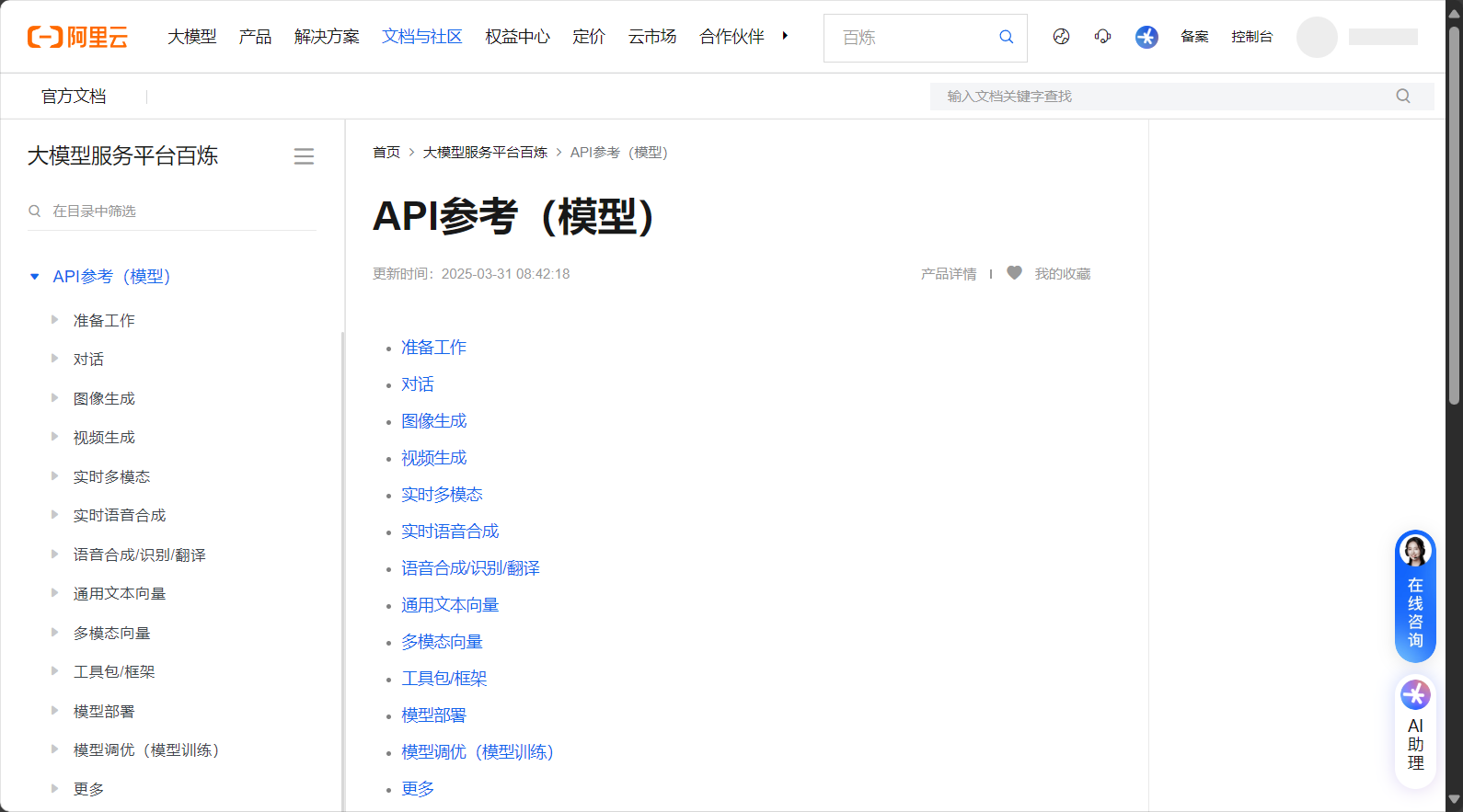Open the 在线咨询 floating widget
The height and width of the screenshot is (812, 1463).
1415,596
